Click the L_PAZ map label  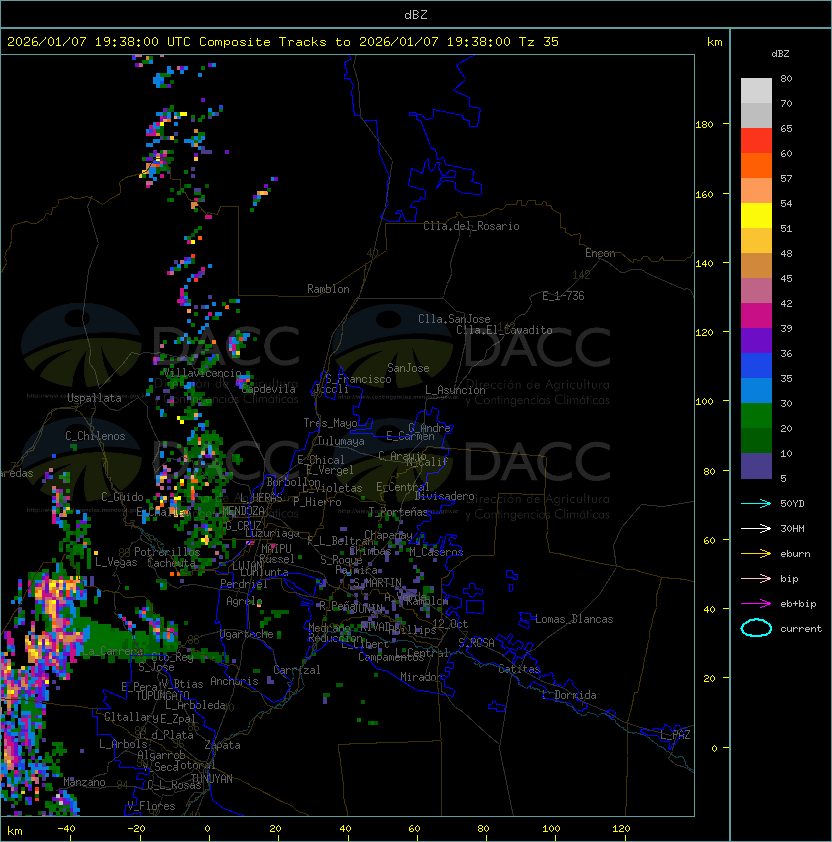click(675, 735)
